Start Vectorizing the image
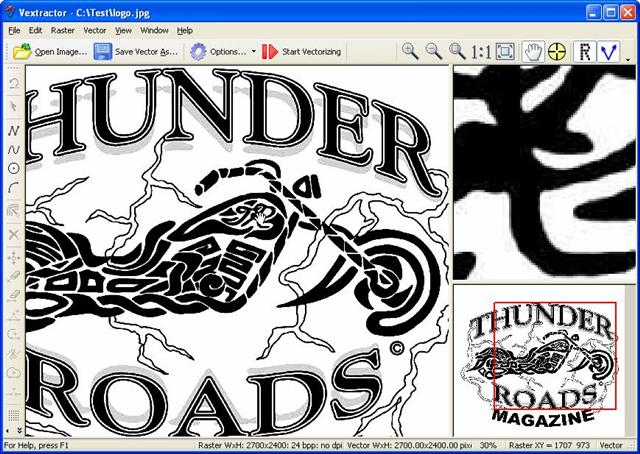The width and height of the screenshot is (640, 454). click(302, 52)
